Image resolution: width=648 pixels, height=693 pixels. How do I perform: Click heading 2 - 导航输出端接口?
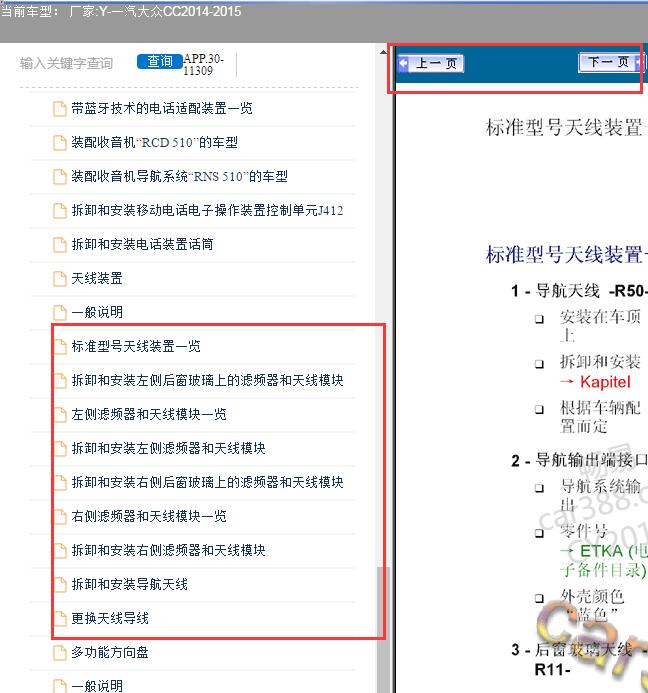coord(579,460)
